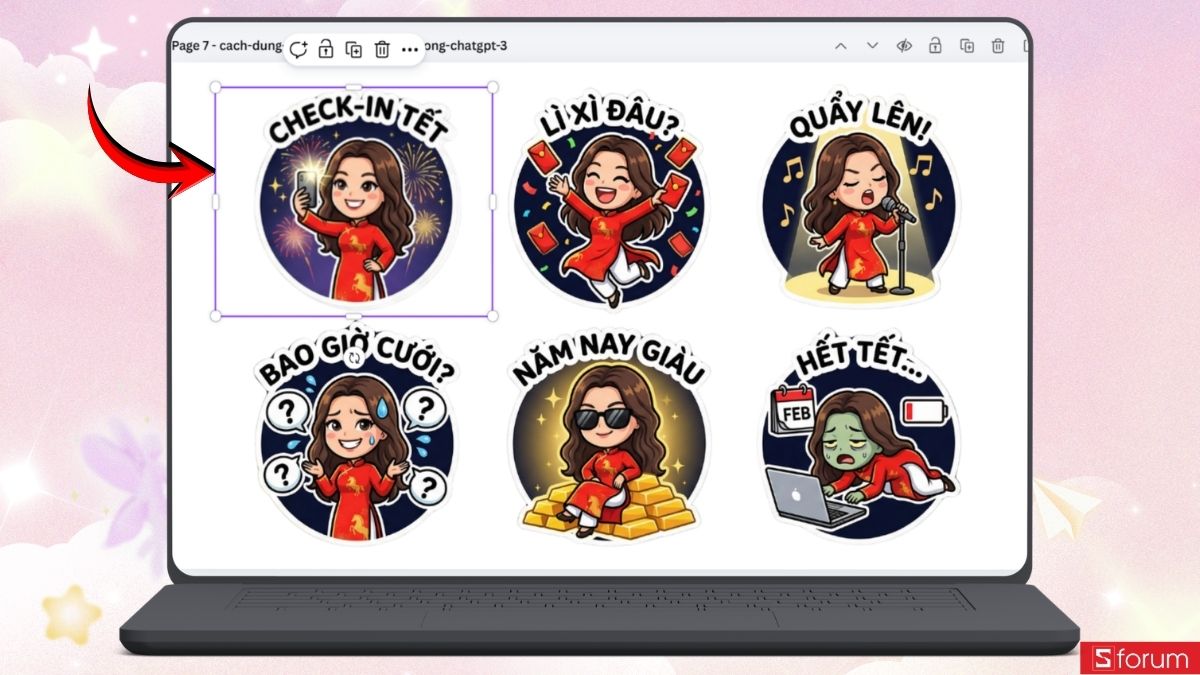Move the page down with the down chevron
This screenshot has width=1200, height=675.
(871, 46)
